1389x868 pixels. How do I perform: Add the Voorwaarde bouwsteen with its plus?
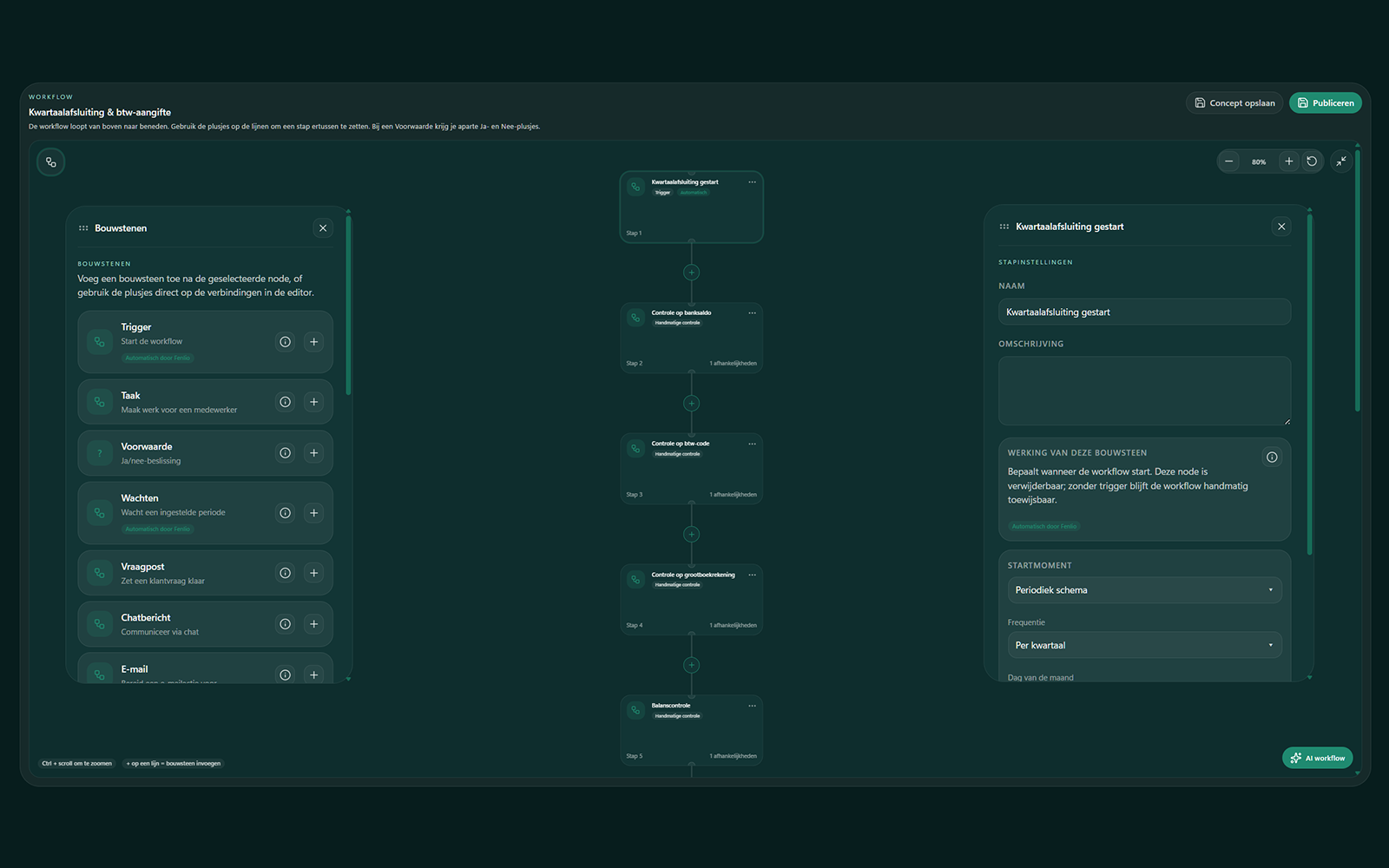pos(314,453)
